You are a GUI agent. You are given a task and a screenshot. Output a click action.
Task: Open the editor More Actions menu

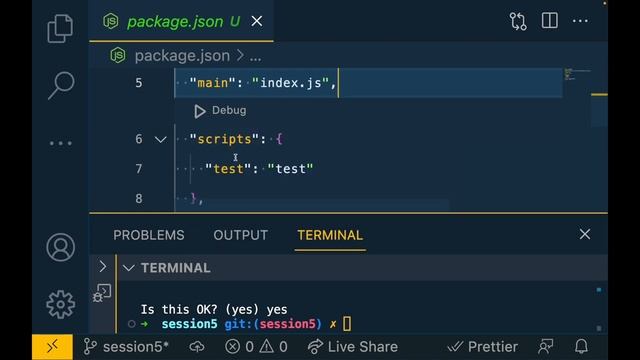point(580,21)
